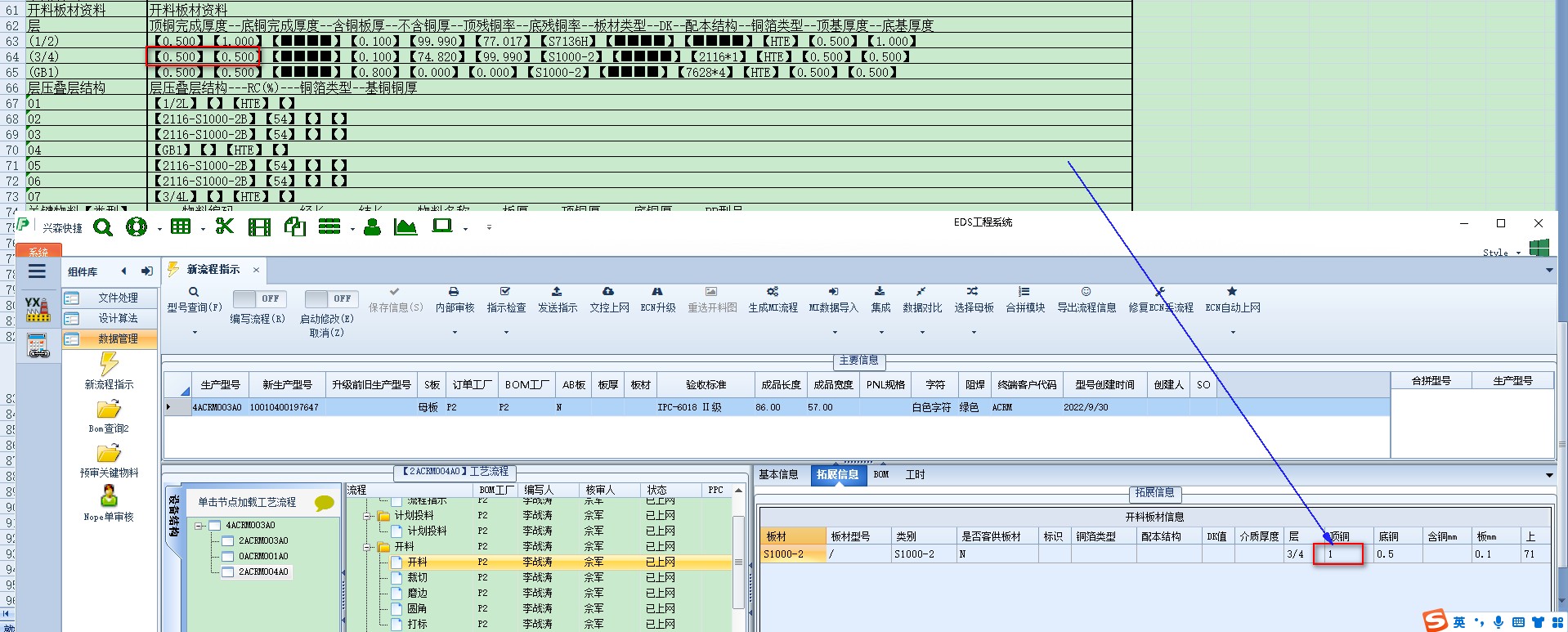The width and height of the screenshot is (1568, 632).
Task: Select the 系统 ribbon tab
Action: click(x=38, y=252)
